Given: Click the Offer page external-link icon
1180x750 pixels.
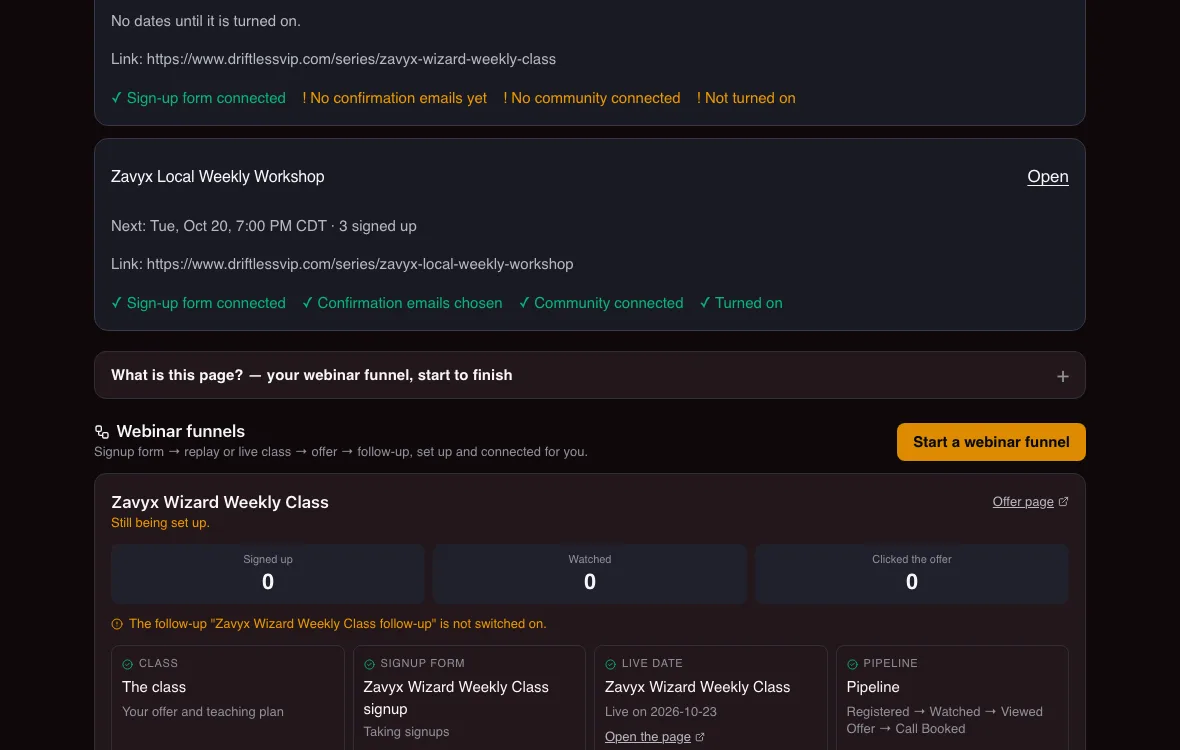Looking at the screenshot, I should click(x=1063, y=502).
